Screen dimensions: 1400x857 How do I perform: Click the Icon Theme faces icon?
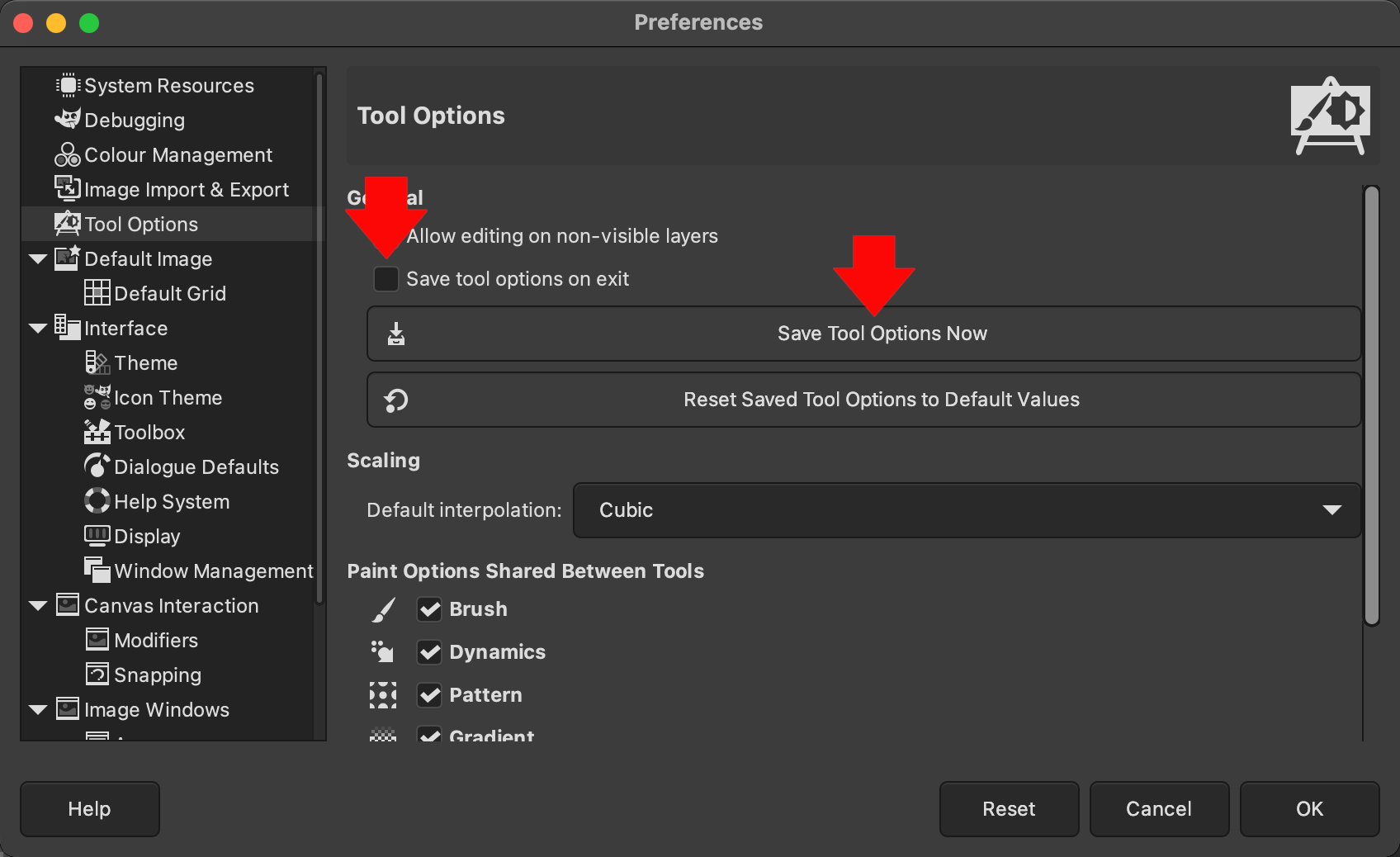(x=97, y=397)
